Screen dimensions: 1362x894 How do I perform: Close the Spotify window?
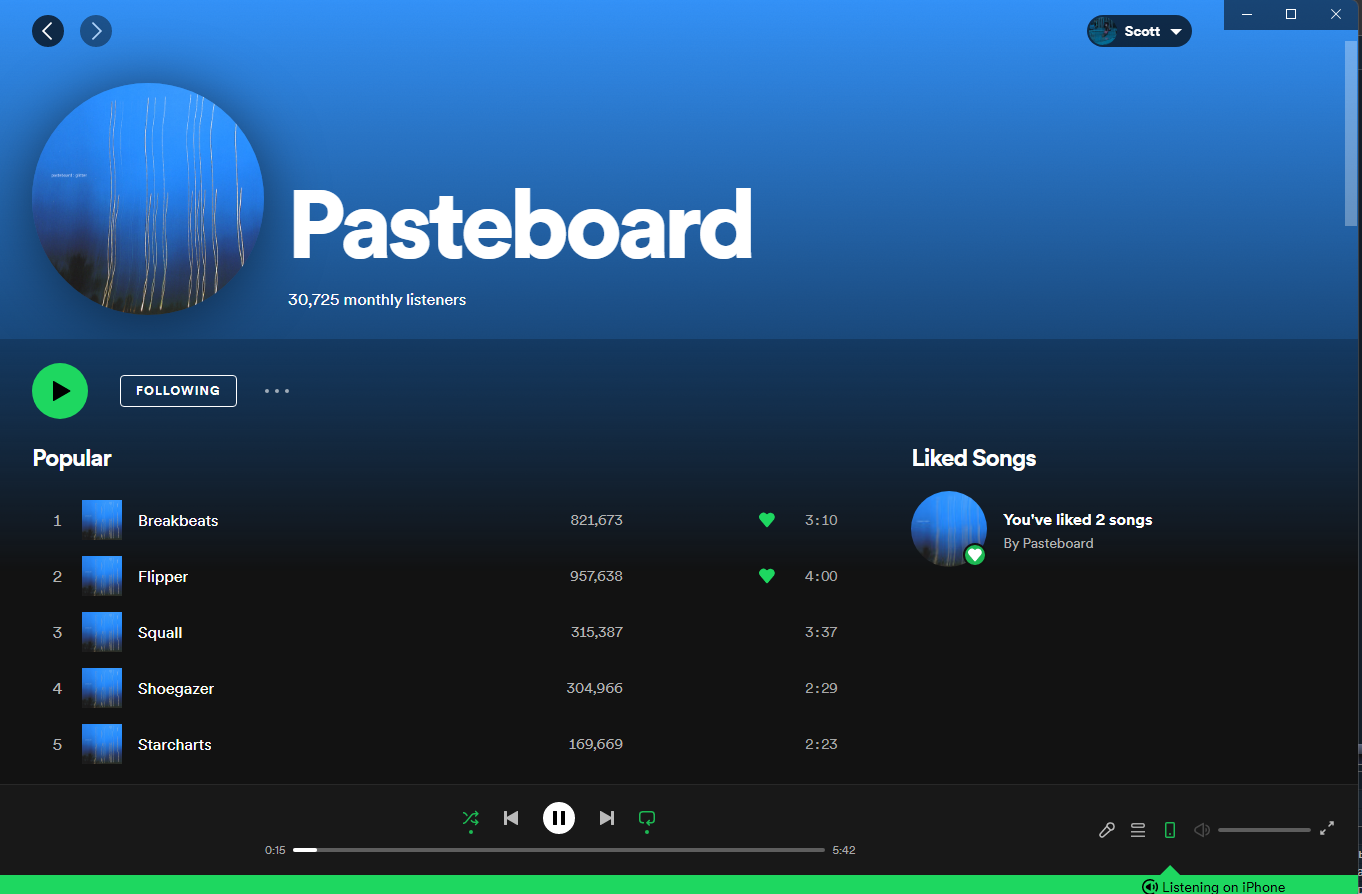pyautogui.click(x=1337, y=14)
